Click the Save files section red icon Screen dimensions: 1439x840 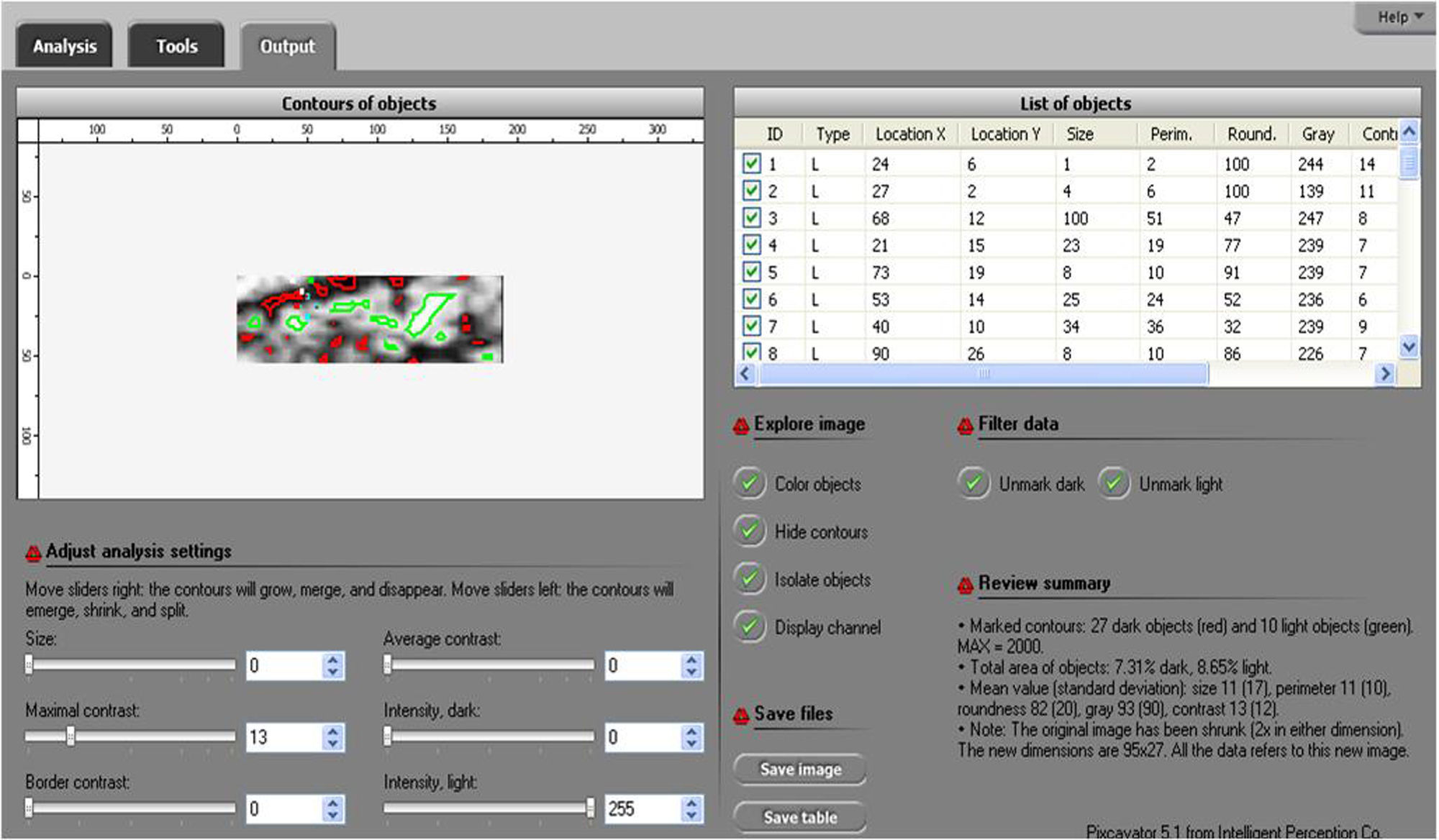pyautogui.click(x=740, y=716)
